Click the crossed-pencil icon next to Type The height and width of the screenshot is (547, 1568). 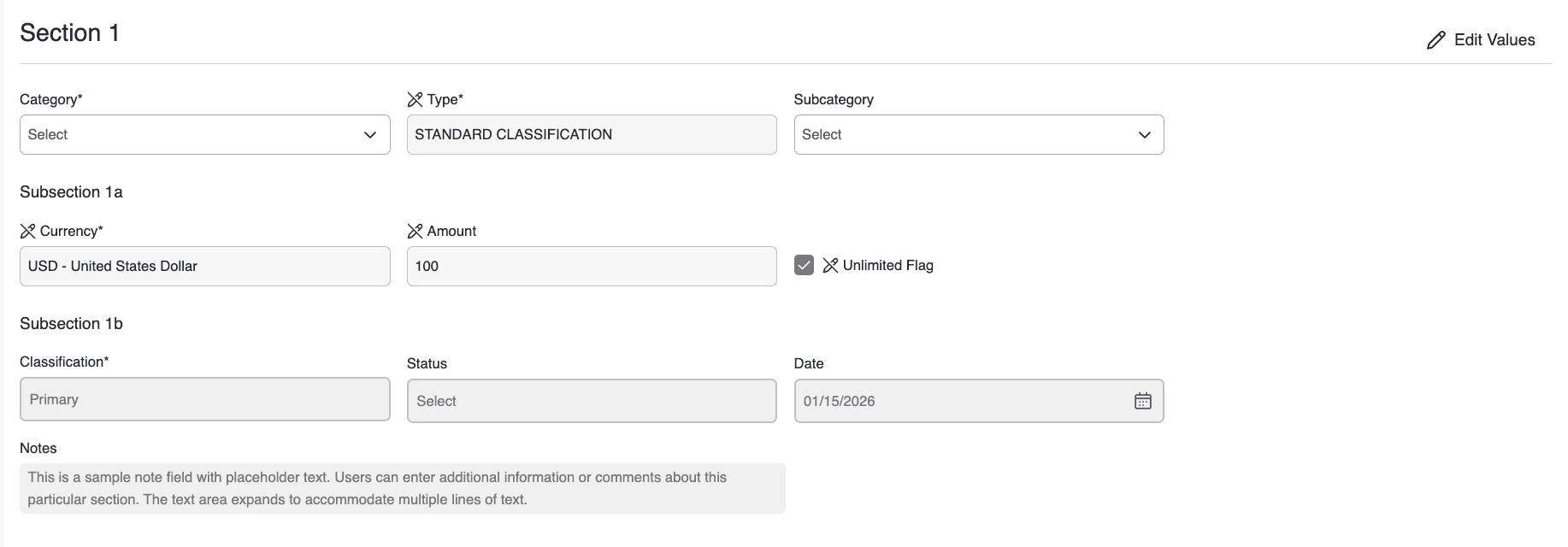coord(415,100)
